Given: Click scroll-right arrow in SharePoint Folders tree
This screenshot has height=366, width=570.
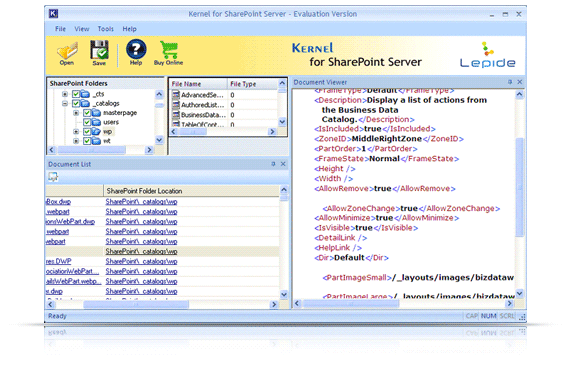Looking at the screenshot, I should [x=149, y=150].
